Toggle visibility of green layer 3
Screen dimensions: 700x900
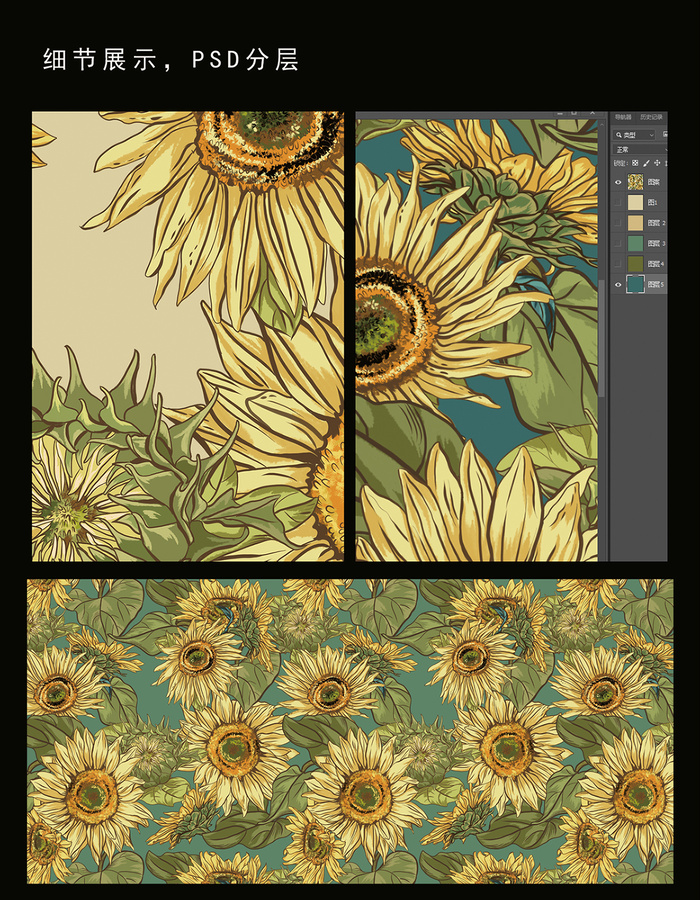tap(618, 243)
